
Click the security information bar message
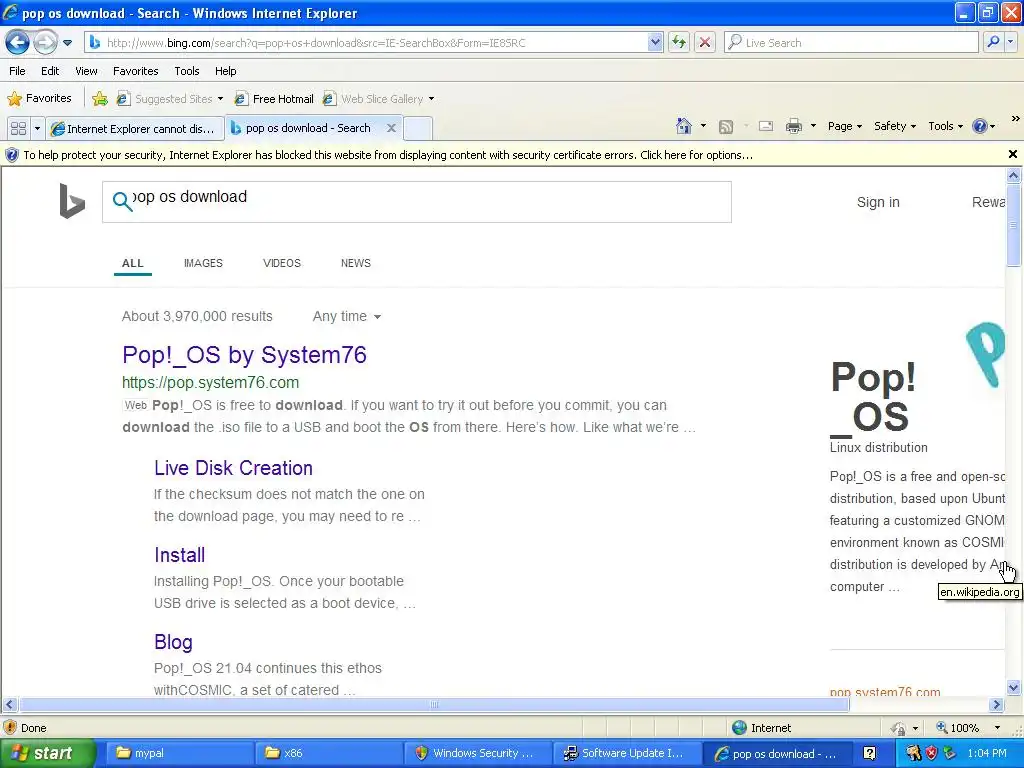tap(388, 155)
